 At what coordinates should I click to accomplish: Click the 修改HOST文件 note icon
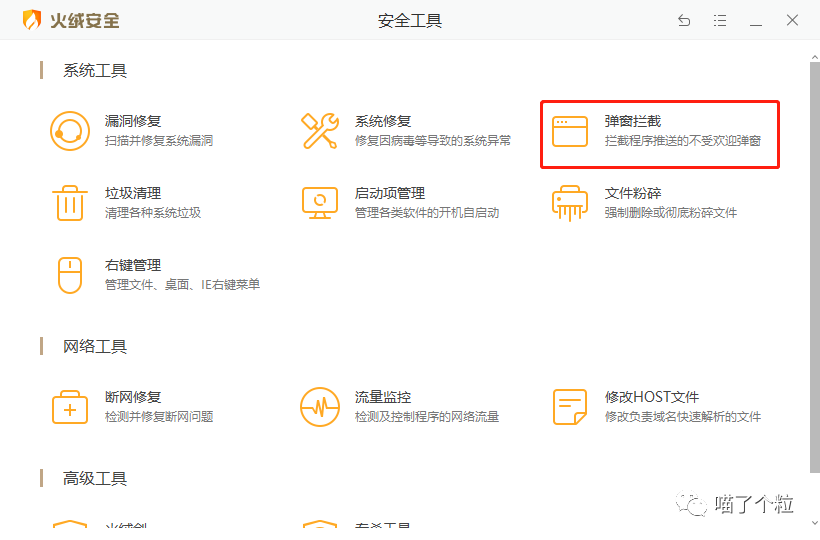(570, 407)
